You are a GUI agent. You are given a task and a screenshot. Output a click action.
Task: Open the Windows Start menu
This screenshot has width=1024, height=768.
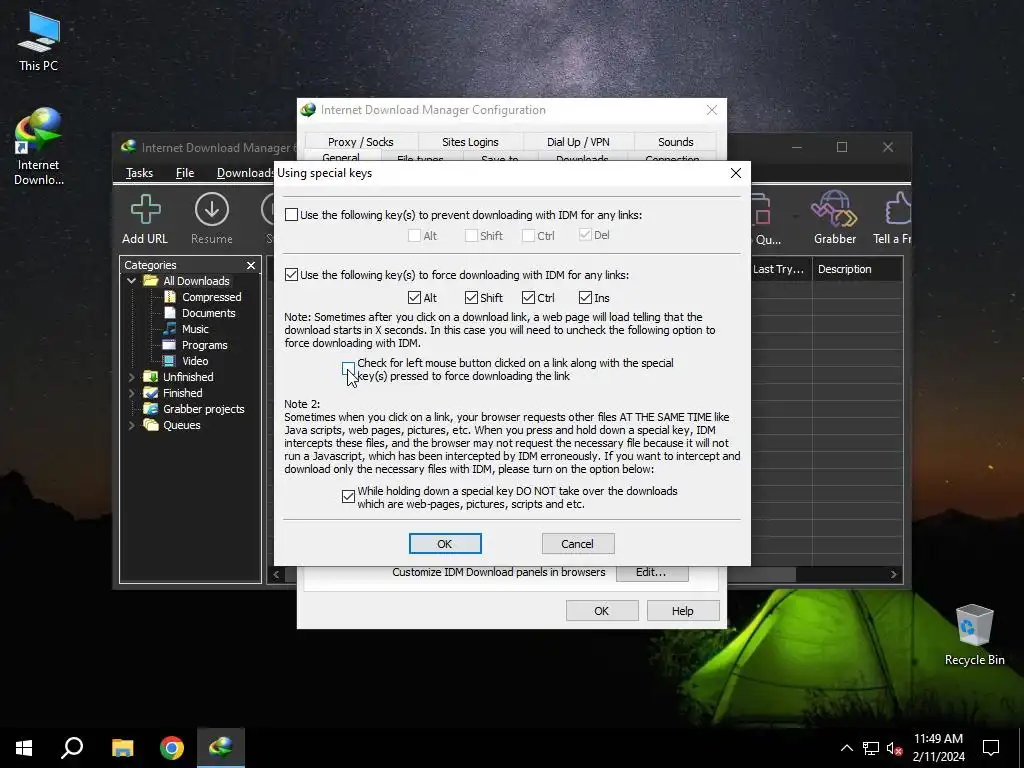(24, 748)
